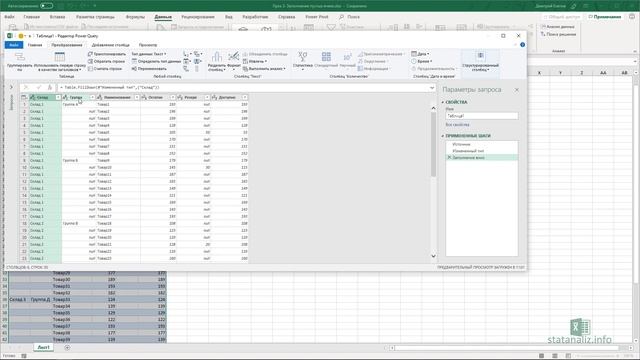Open Остаток column filter dropdown
This screenshot has width=640, height=360.
point(173,97)
